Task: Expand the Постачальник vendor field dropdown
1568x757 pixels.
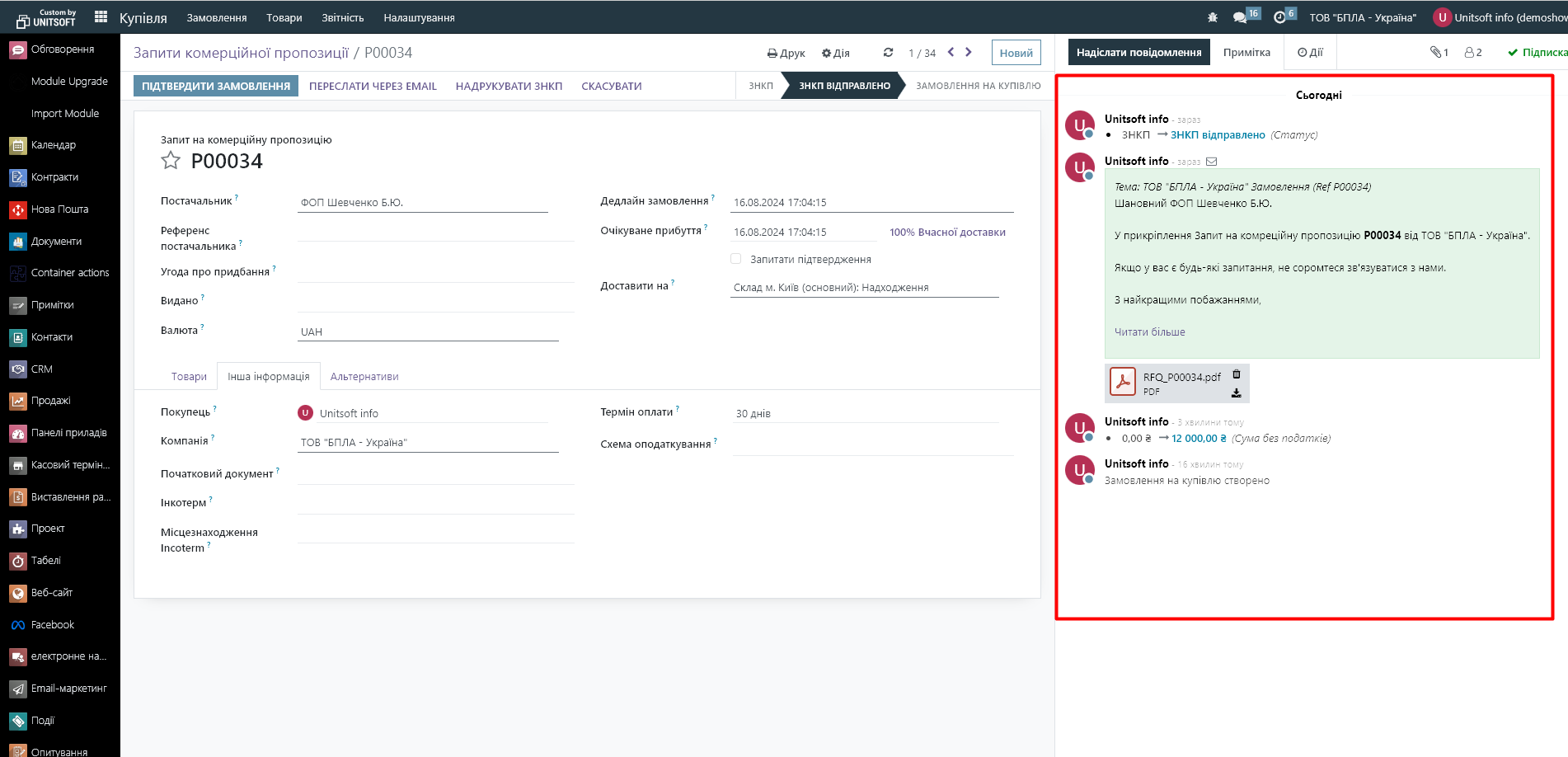Action: pyautogui.click(x=422, y=203)
